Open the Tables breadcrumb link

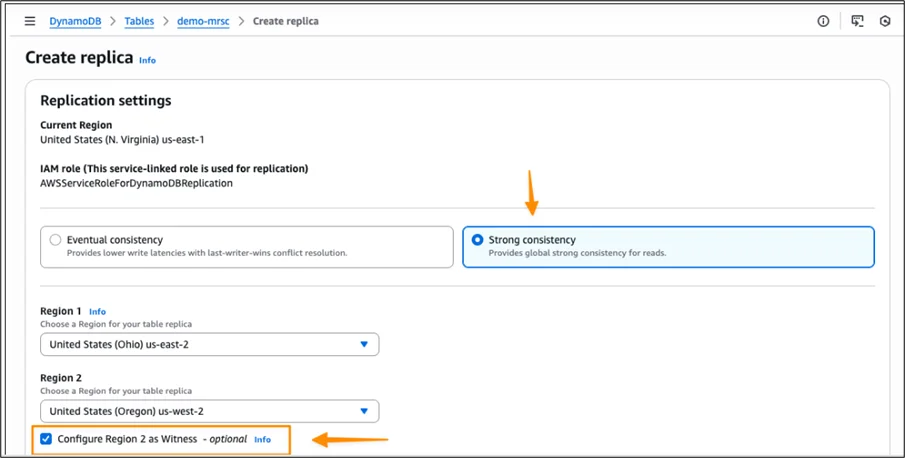point(139,21)
